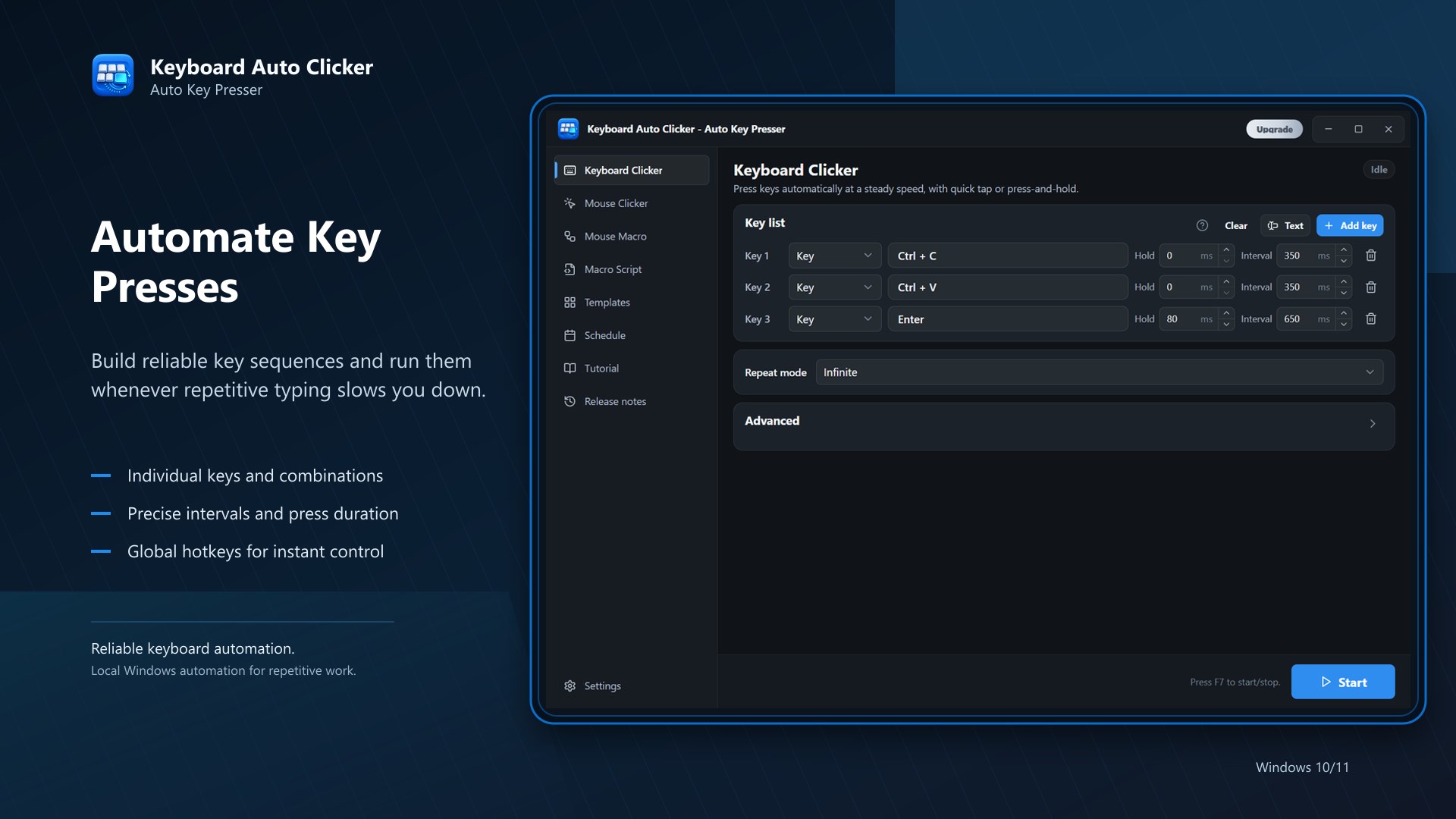The width and height of the screenshot is (1456, 819).
Task: Maximize the Keyboard Auto Clicker window
Action: coord(1358,129)
